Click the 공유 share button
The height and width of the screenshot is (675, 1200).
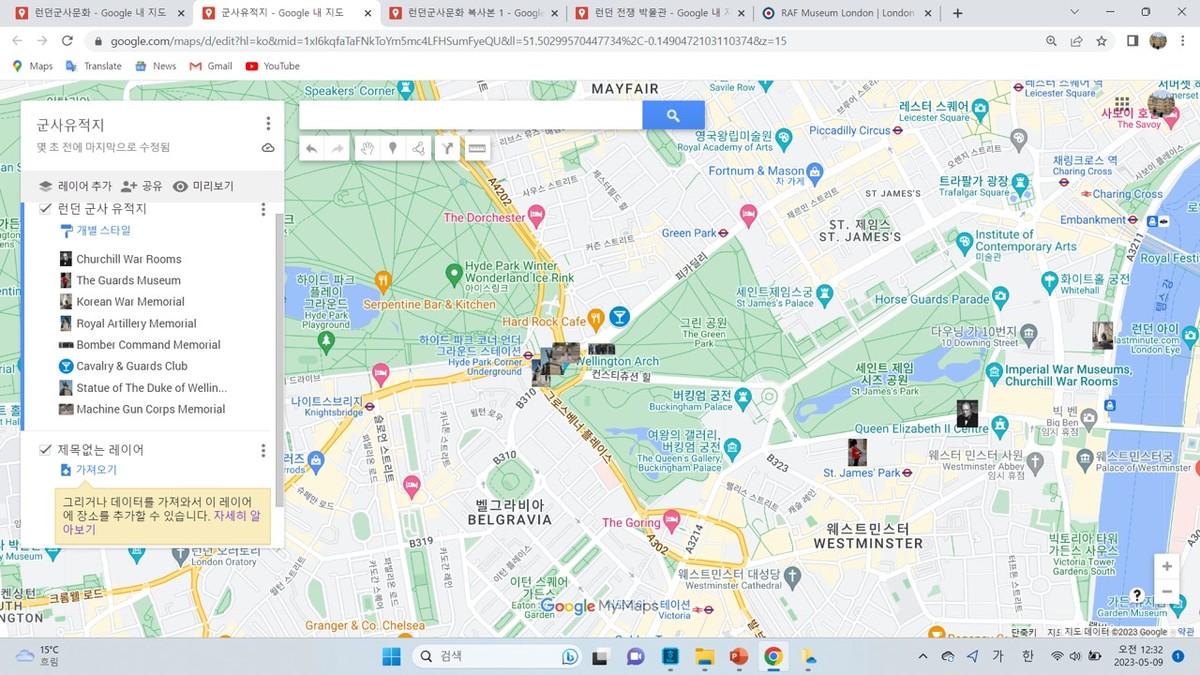[x=141, y=186]
